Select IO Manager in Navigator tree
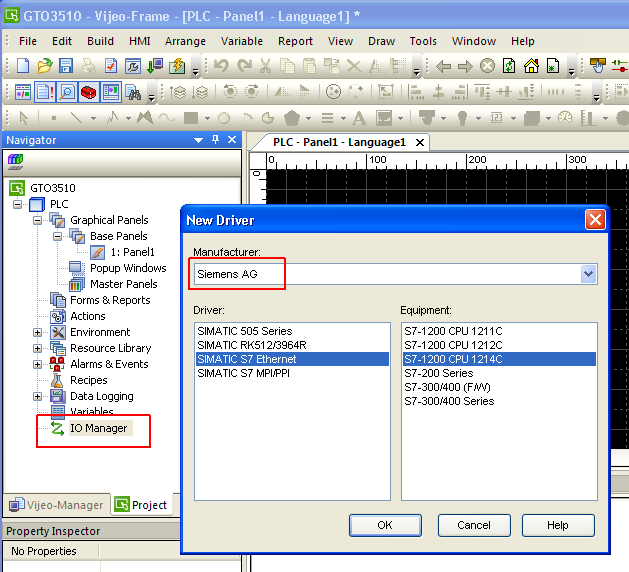The width and height of the screenshot is (629, 572). coord(99,428)
